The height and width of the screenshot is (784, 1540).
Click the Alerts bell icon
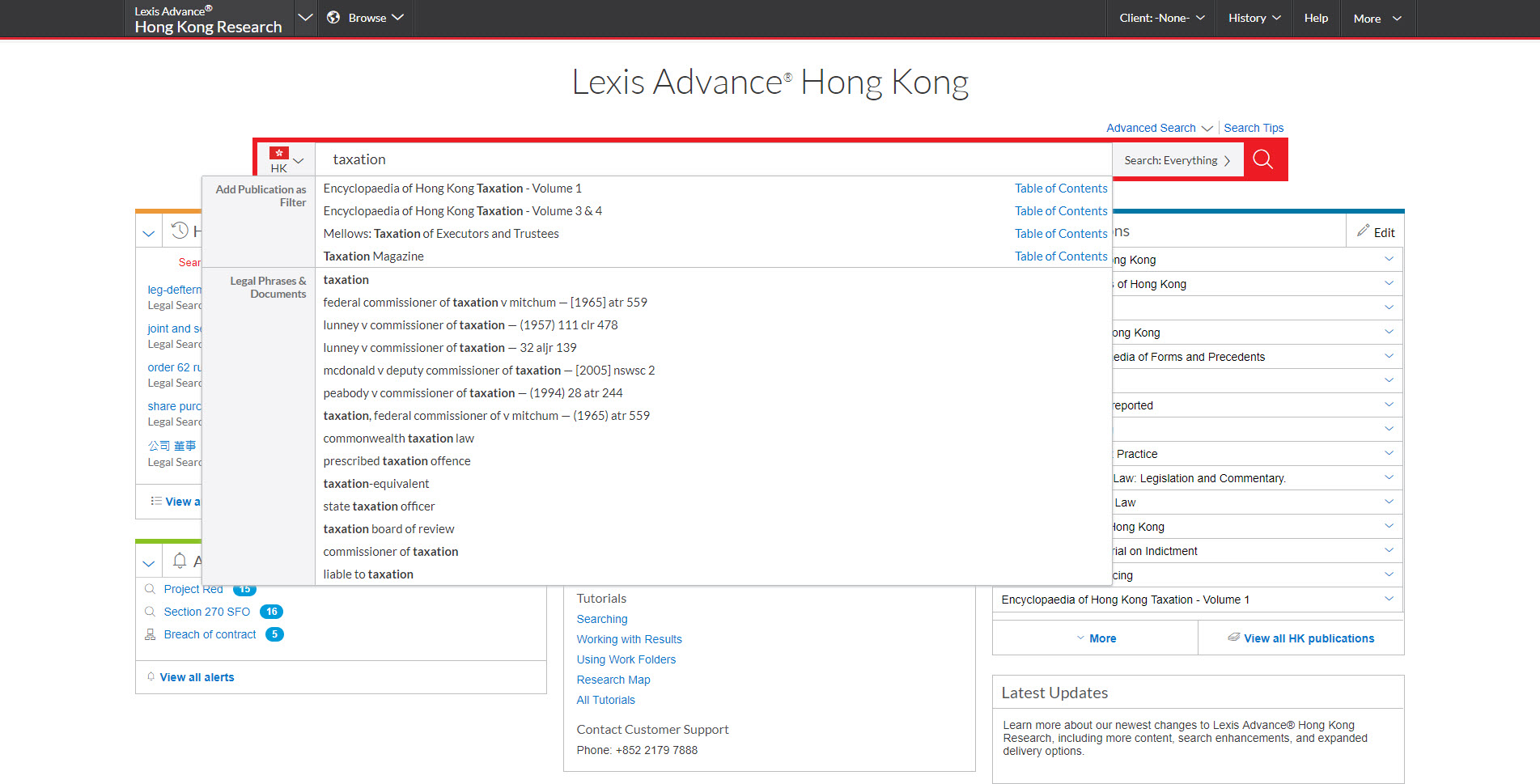180,560
